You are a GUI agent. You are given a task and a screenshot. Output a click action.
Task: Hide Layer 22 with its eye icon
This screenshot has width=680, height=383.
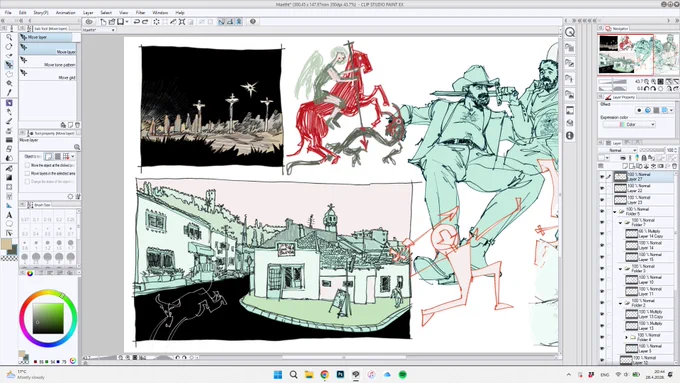[602, 188]
